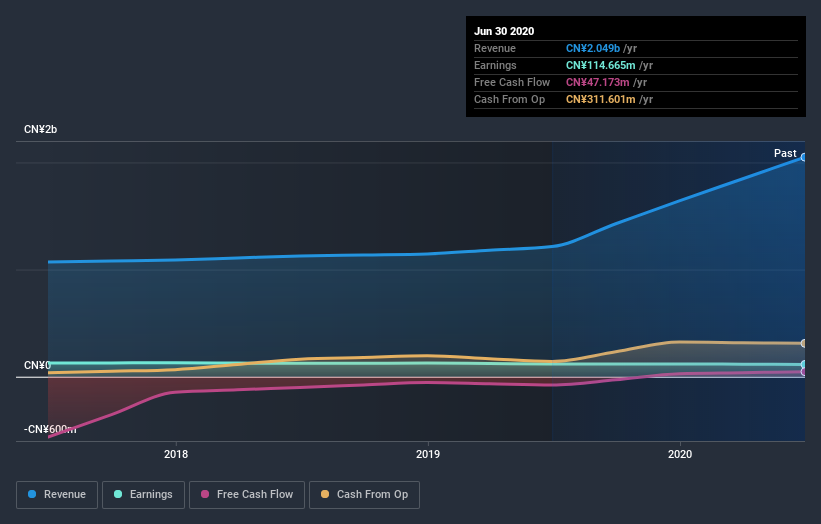Image resolution: width=821 pixels, height=524 pixels.
Task: Toggle the Revenue legend button
Action: click(x=57, y=495)
